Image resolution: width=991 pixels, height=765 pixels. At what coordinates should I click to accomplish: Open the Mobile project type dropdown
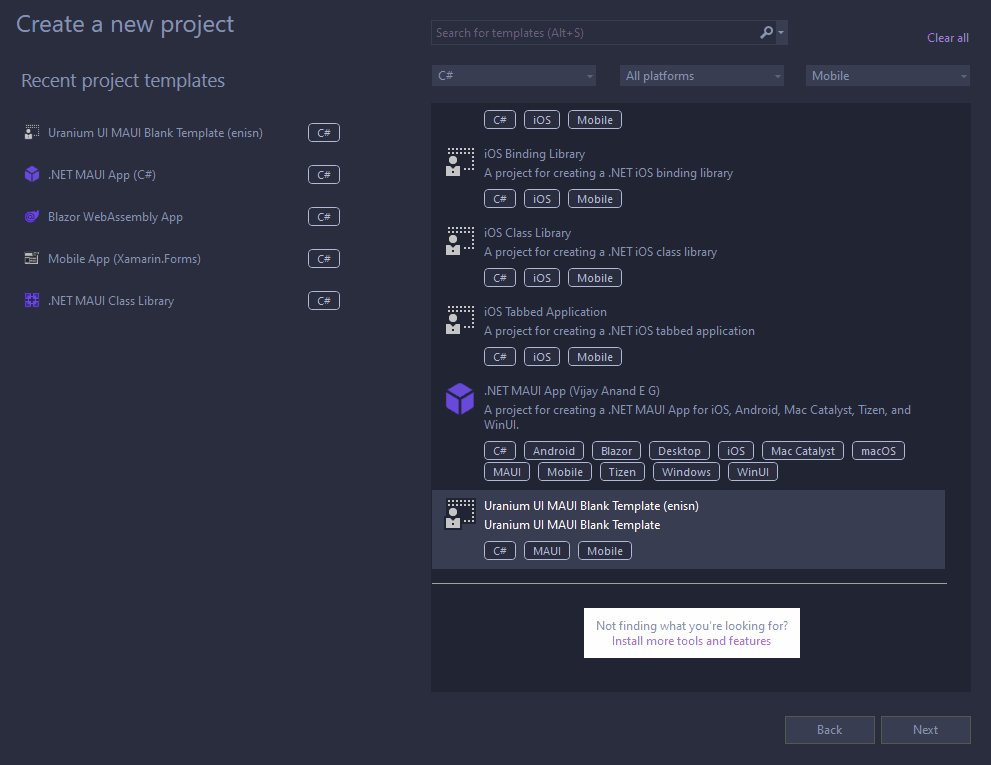887,75
